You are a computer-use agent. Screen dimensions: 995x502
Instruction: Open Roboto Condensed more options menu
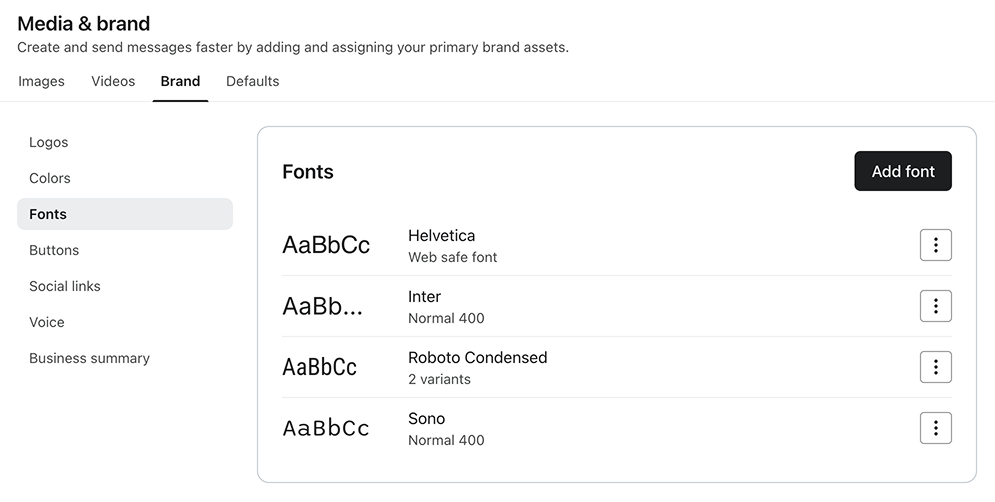click(935, 367)
